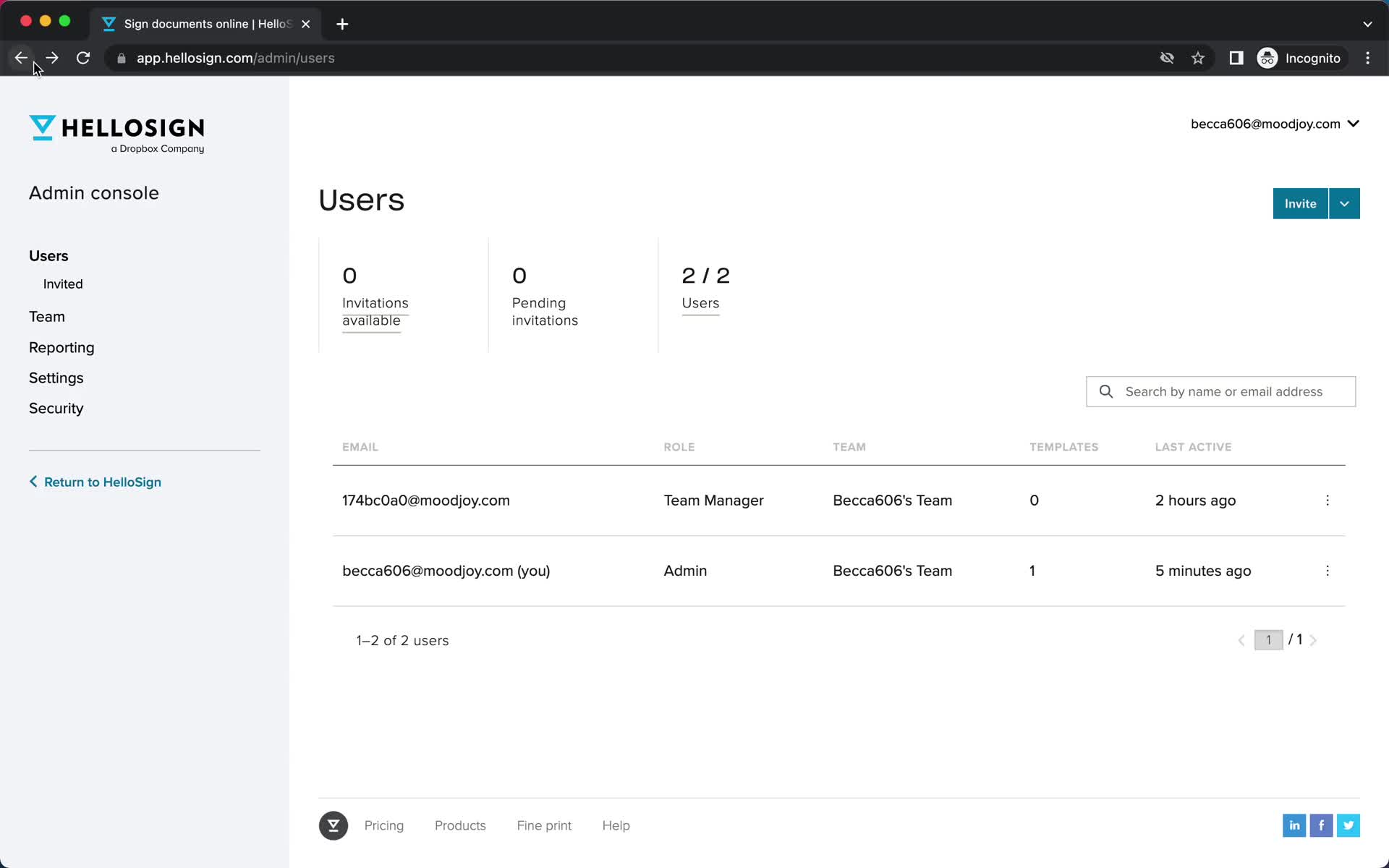1389x868 pixels.
Task: Go to Settings in the sidebar
Action: pyautogui.click(x=56, y=378)
